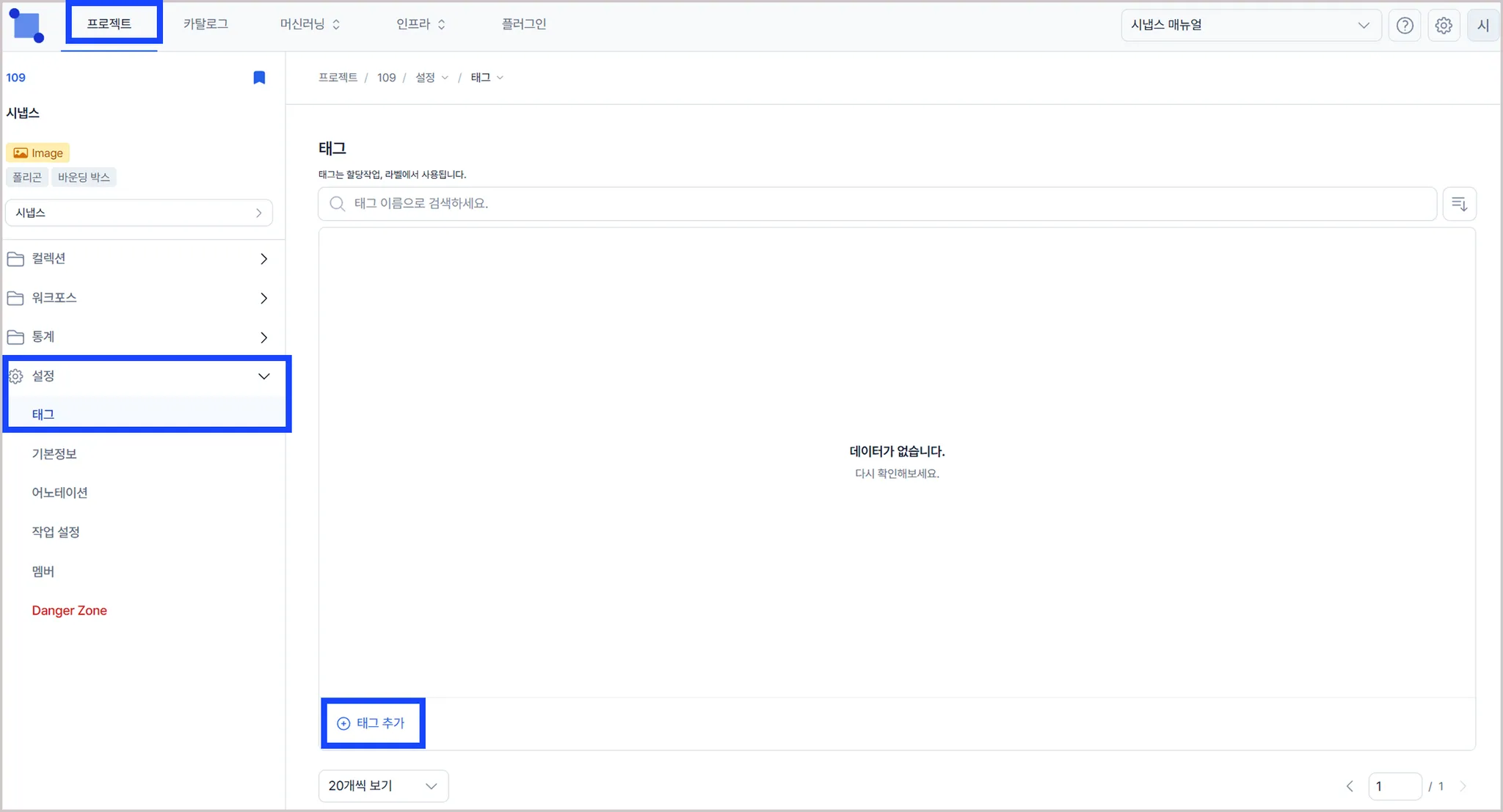Open Danger Zone settings
This screenshot has width=1503, height=812.
click(x=69, y=610)
